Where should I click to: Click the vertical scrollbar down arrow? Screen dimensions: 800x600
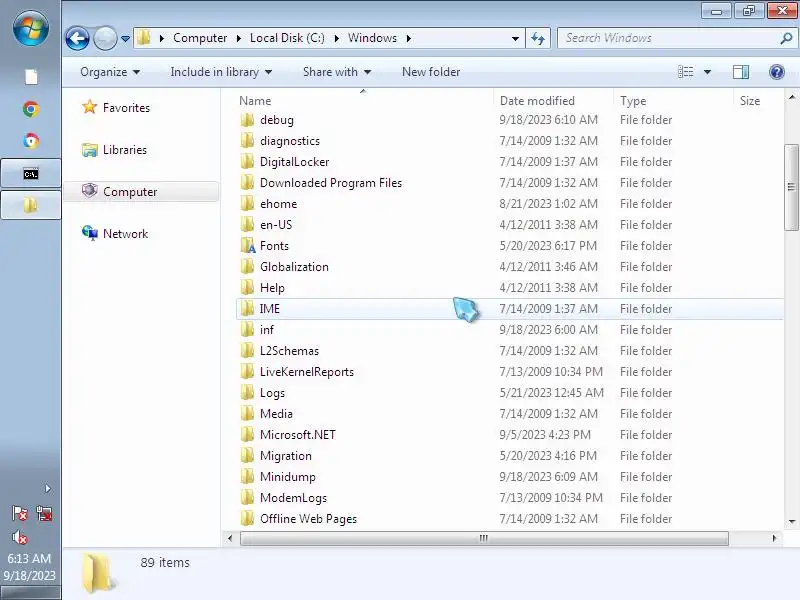(x=792, y=521)
